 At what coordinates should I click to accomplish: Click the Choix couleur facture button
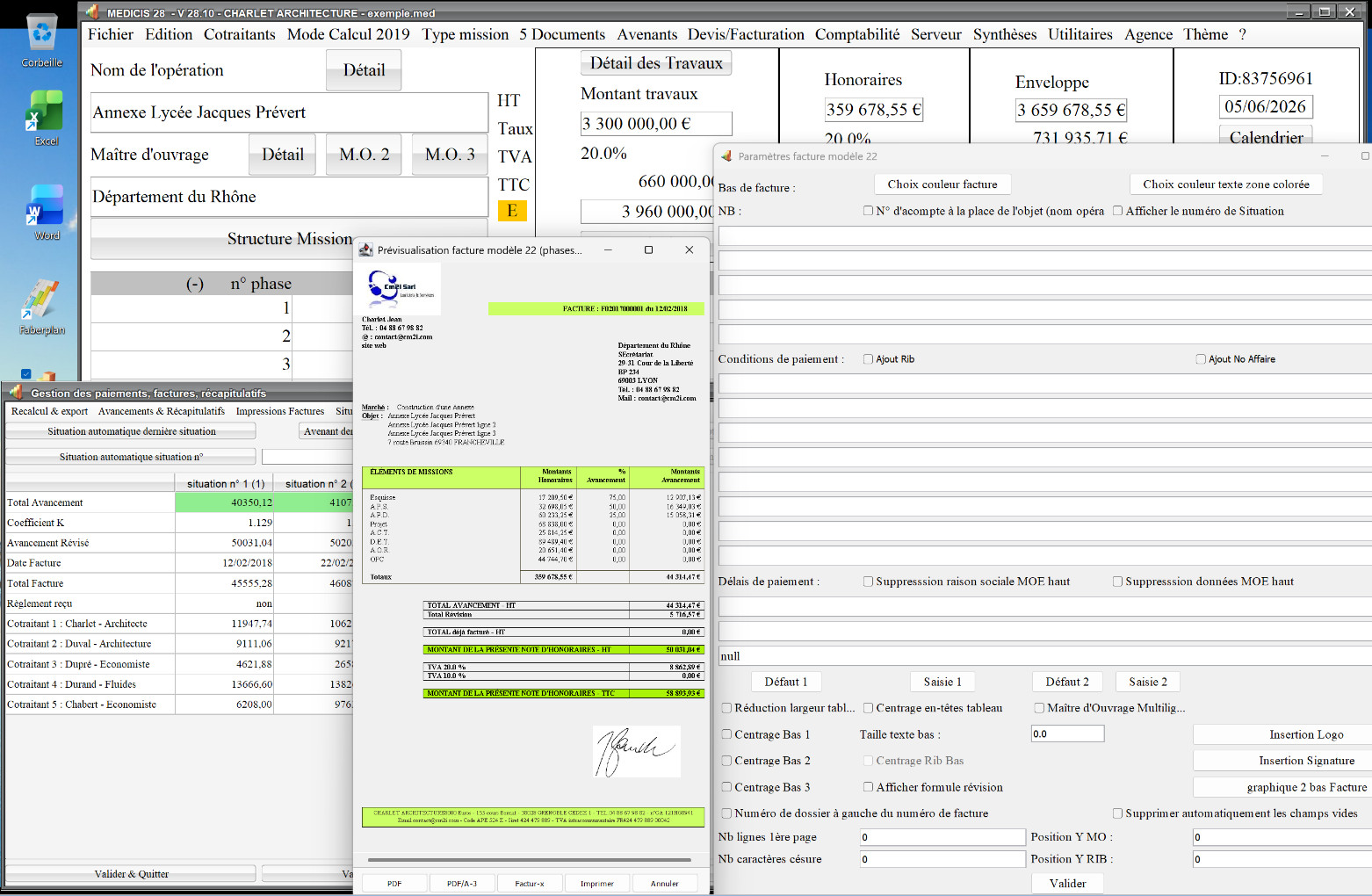(942, 184)
